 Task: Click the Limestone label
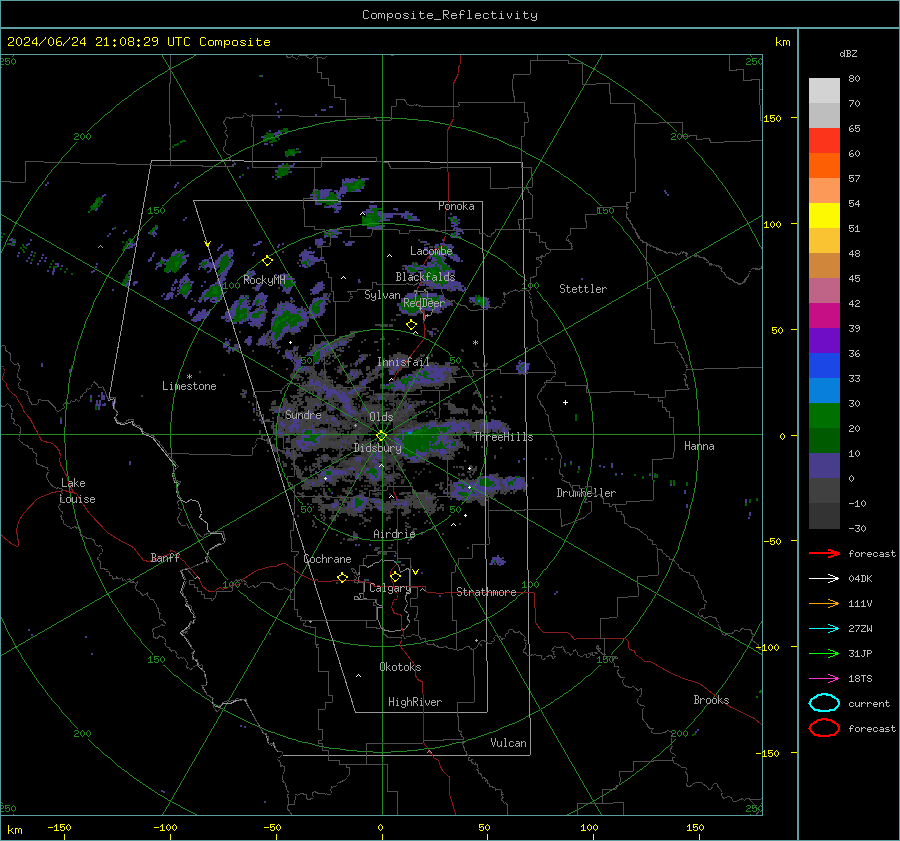coord(189,386)
